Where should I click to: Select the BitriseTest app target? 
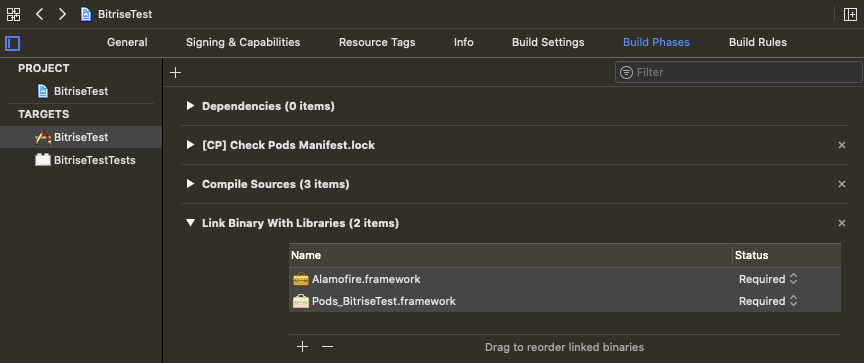[81, 137]
